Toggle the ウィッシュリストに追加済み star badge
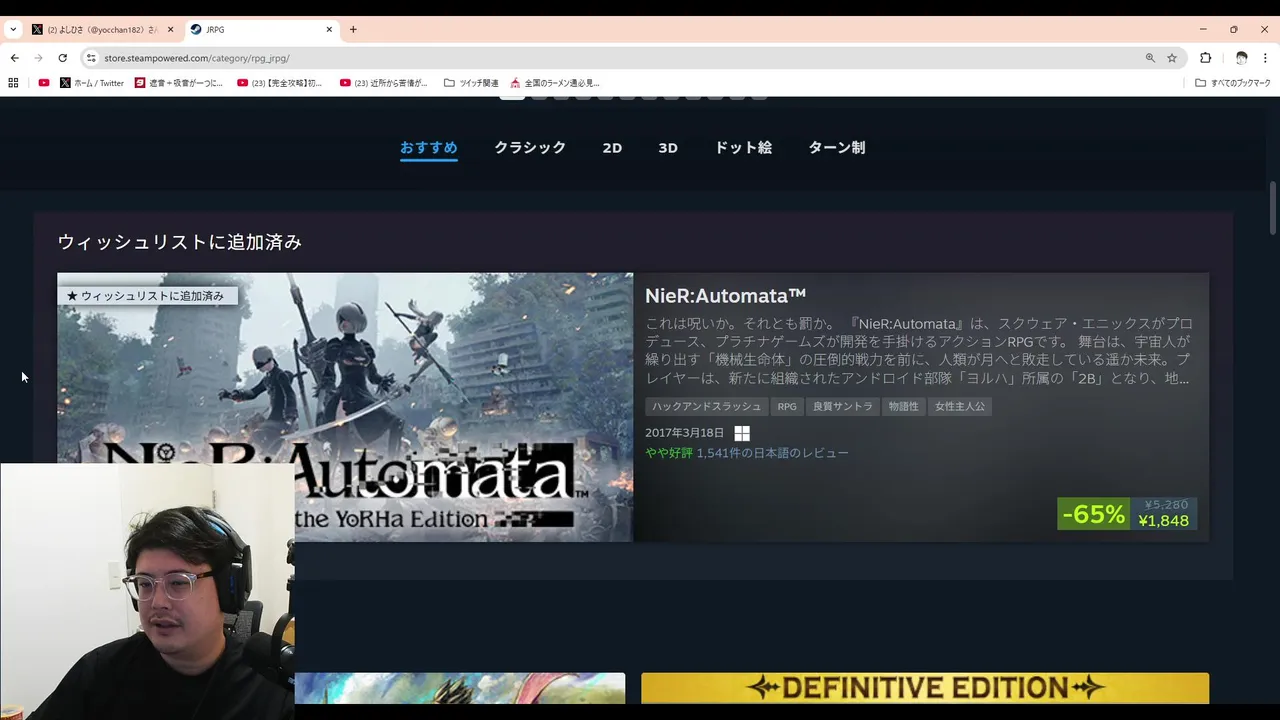The image size is (1280, 720). click(147, 296)
